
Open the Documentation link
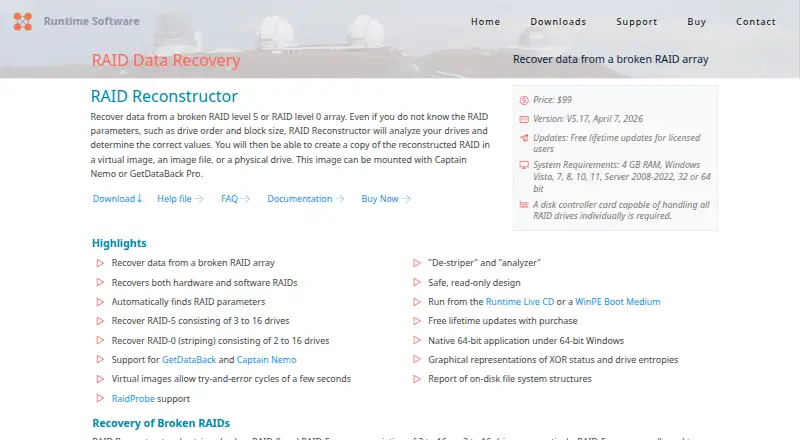pos(306,199)
